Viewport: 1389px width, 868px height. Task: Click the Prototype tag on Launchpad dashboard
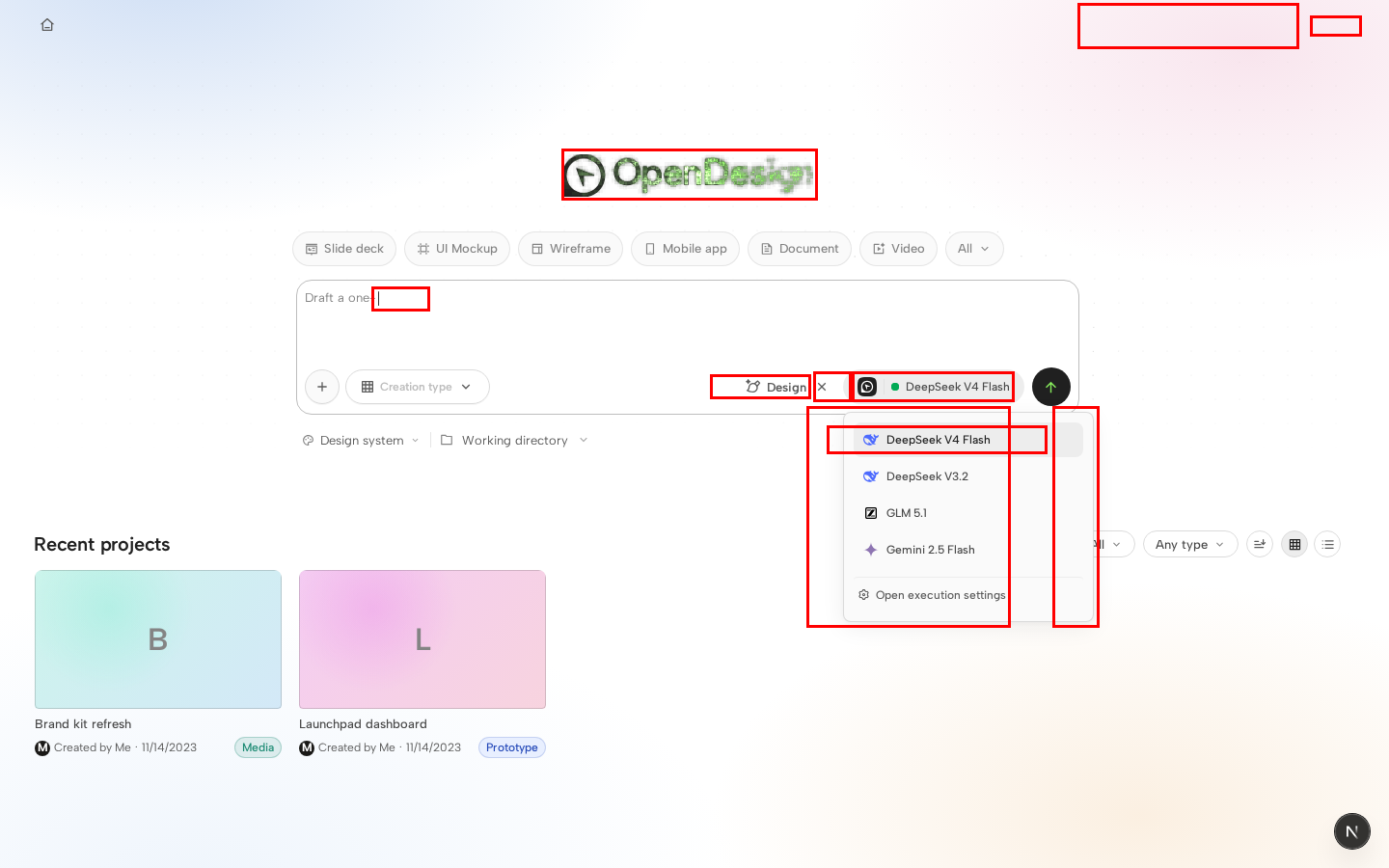[512, 747]
